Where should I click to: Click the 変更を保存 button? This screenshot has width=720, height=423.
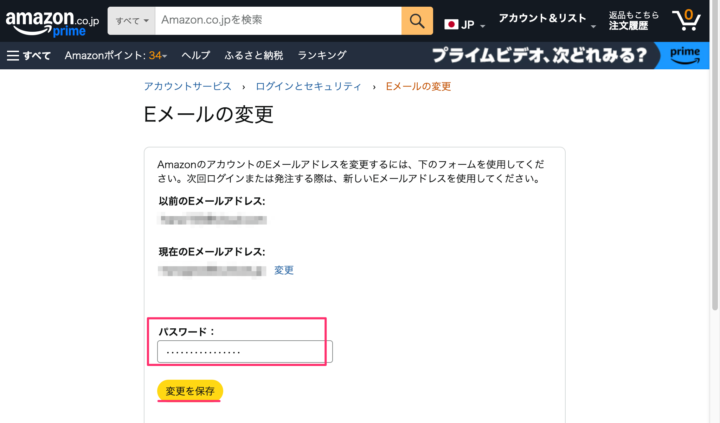point(190,390)
